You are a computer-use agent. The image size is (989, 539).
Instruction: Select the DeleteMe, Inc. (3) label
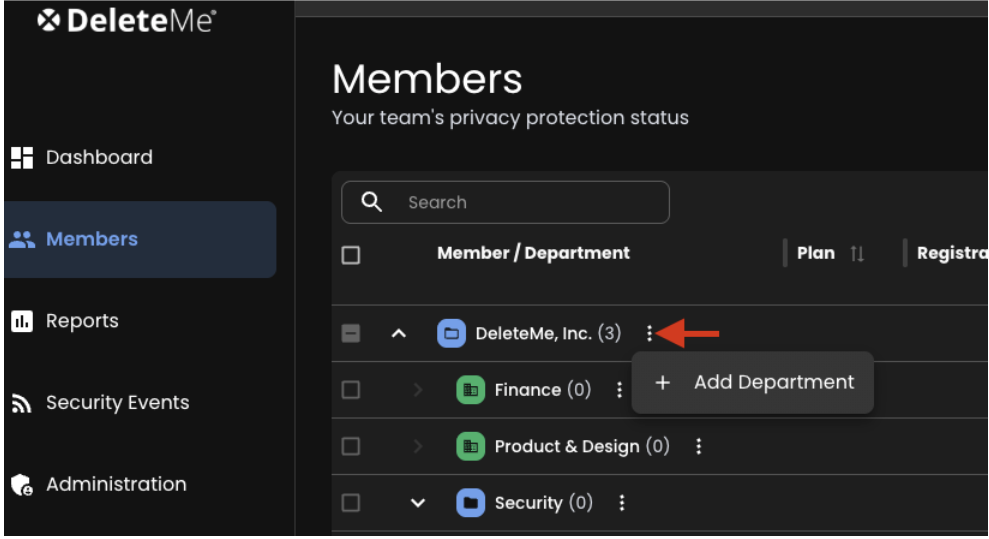(x=548, y=333)
